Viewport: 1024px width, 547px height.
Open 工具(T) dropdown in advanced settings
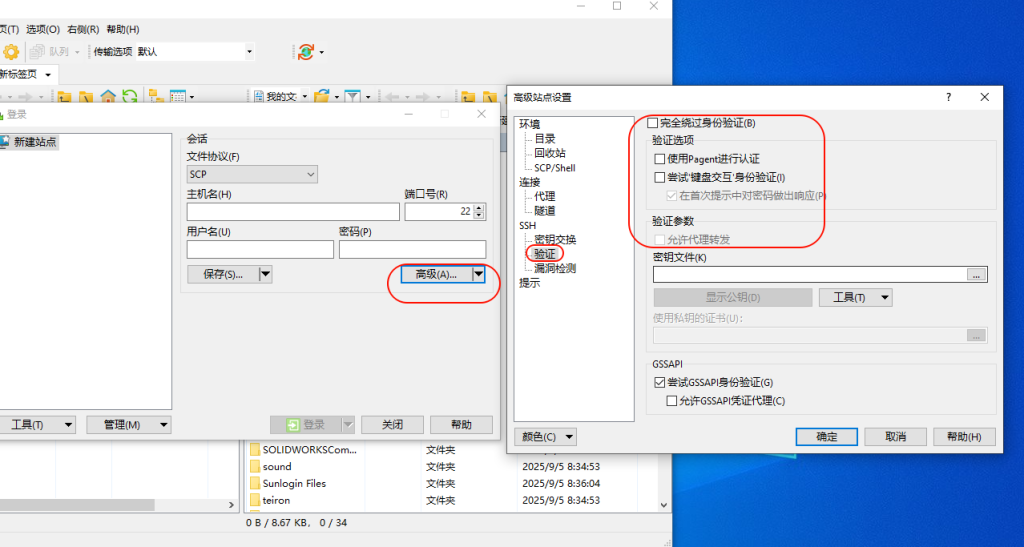pos(856,298)
